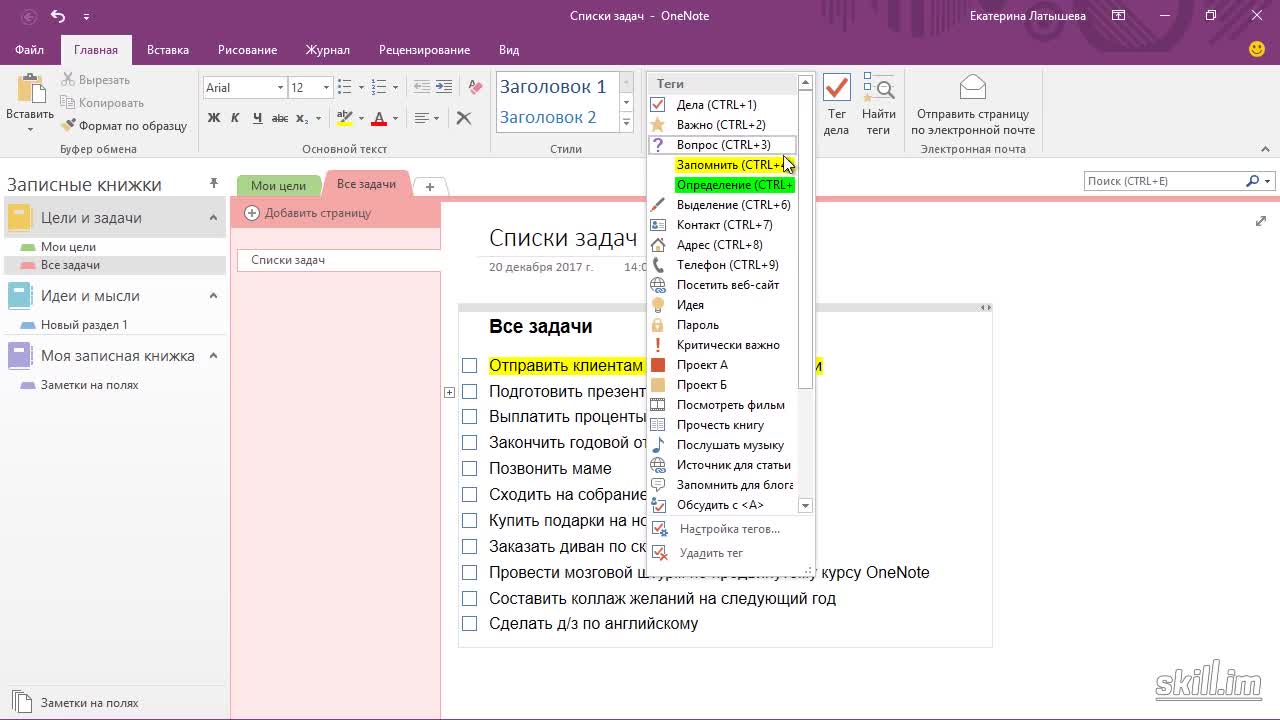The height and width of the screenshot is (720, 1280).
Task: Click the Undo arrow in title bar
Action: coord(58,16)
